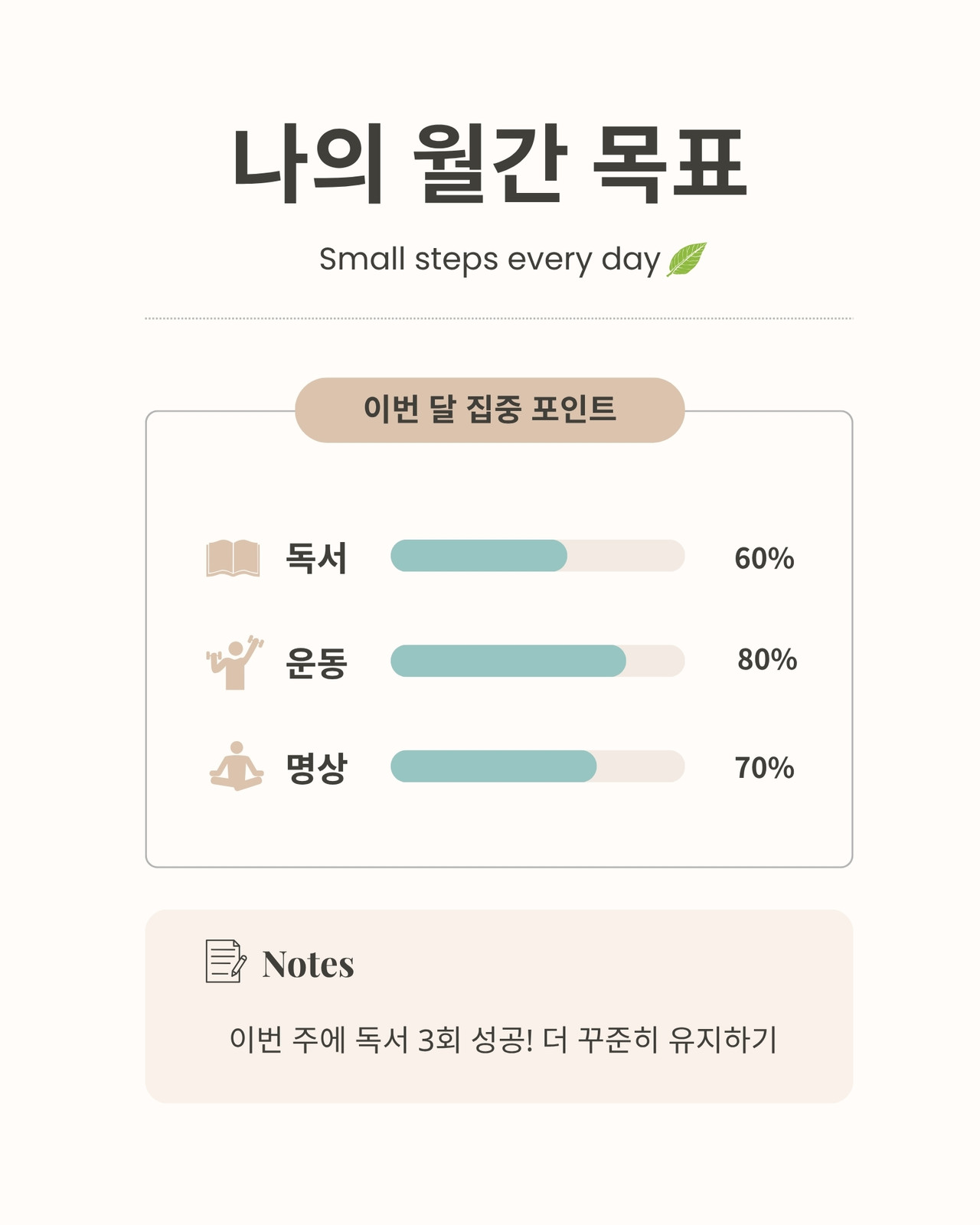Click the 80% value label
This screenshot has width=980, height=1225.
pos(767,659)
